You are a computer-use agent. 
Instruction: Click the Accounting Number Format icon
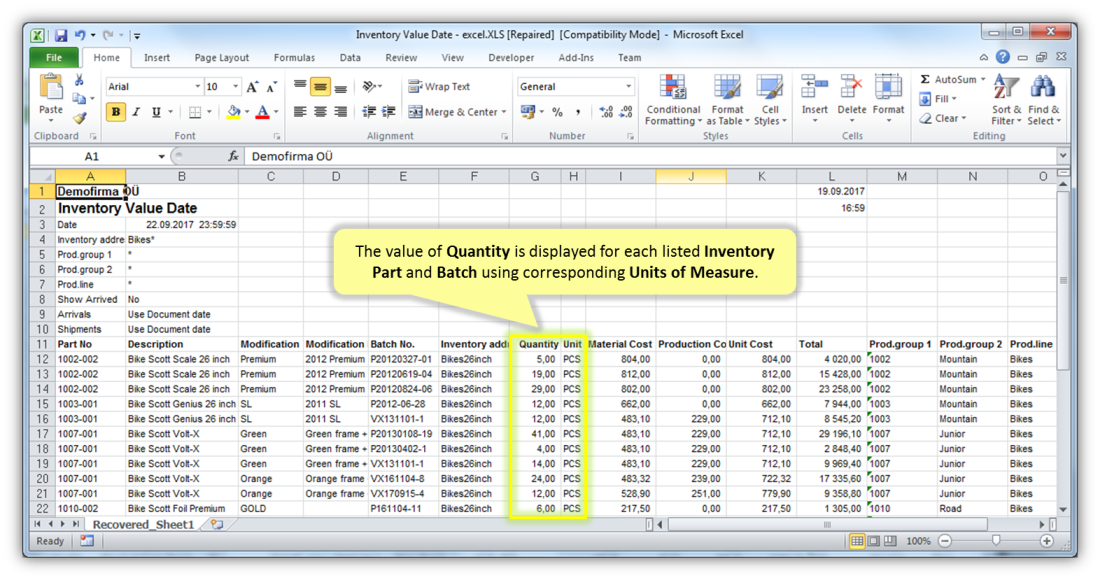[528, 112]
